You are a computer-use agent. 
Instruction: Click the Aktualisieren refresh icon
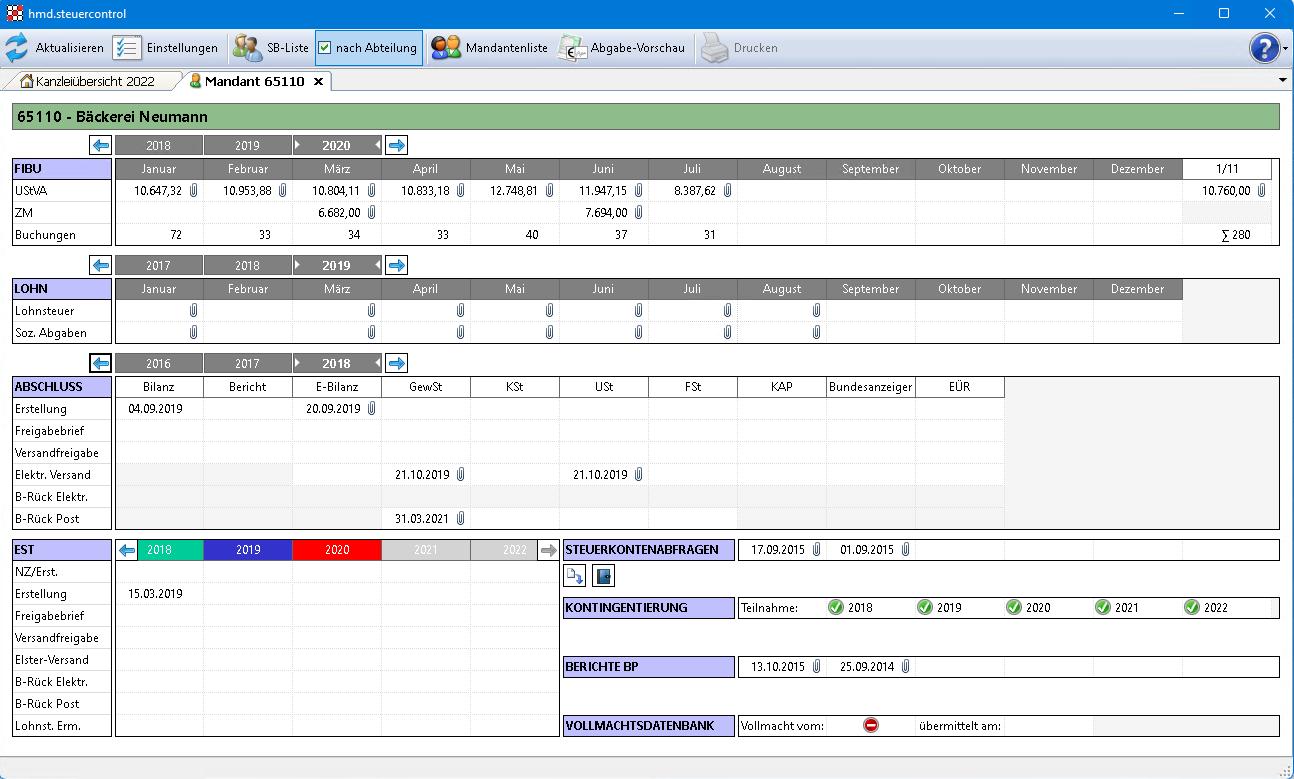point(16,47)
